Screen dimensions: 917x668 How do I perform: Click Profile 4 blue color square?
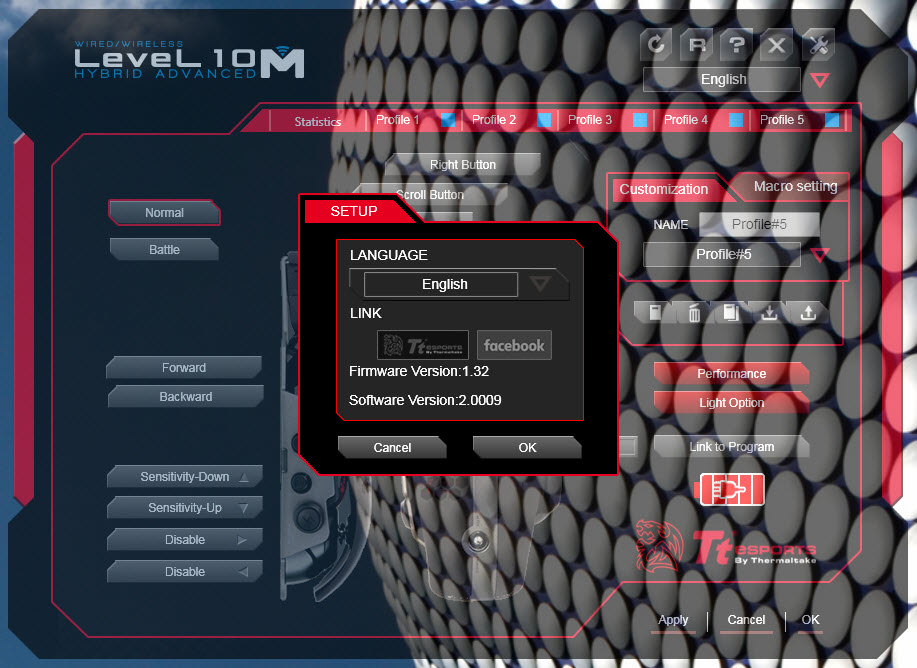pos(736,120)
